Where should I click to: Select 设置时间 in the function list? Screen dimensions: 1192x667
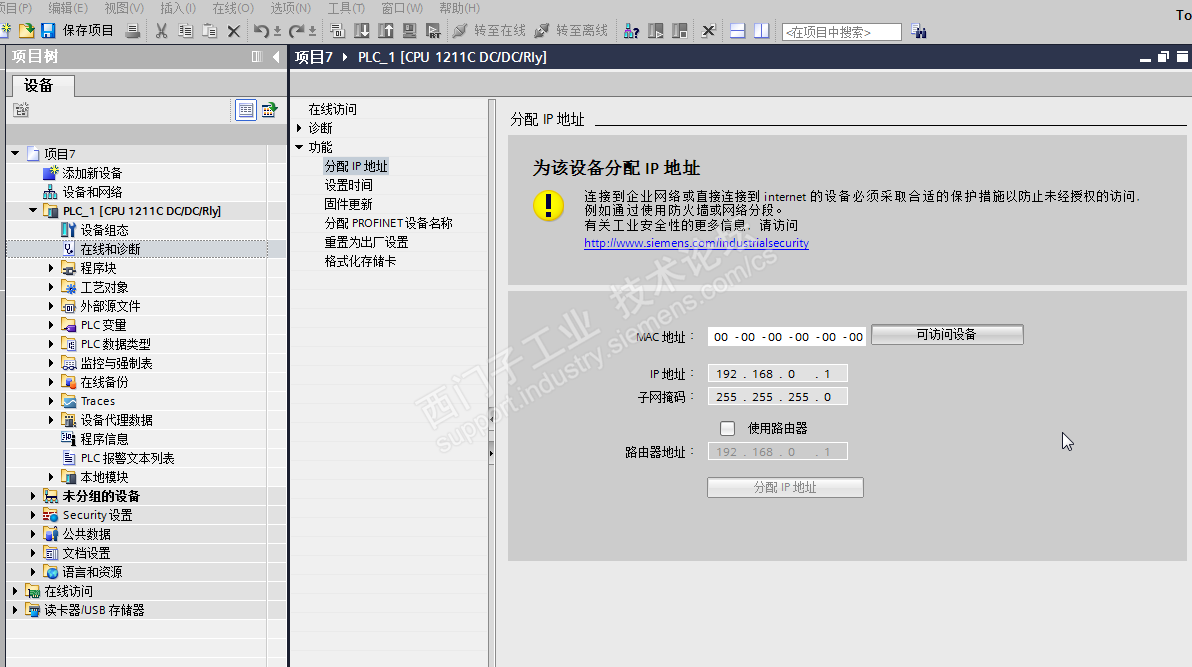349,185
